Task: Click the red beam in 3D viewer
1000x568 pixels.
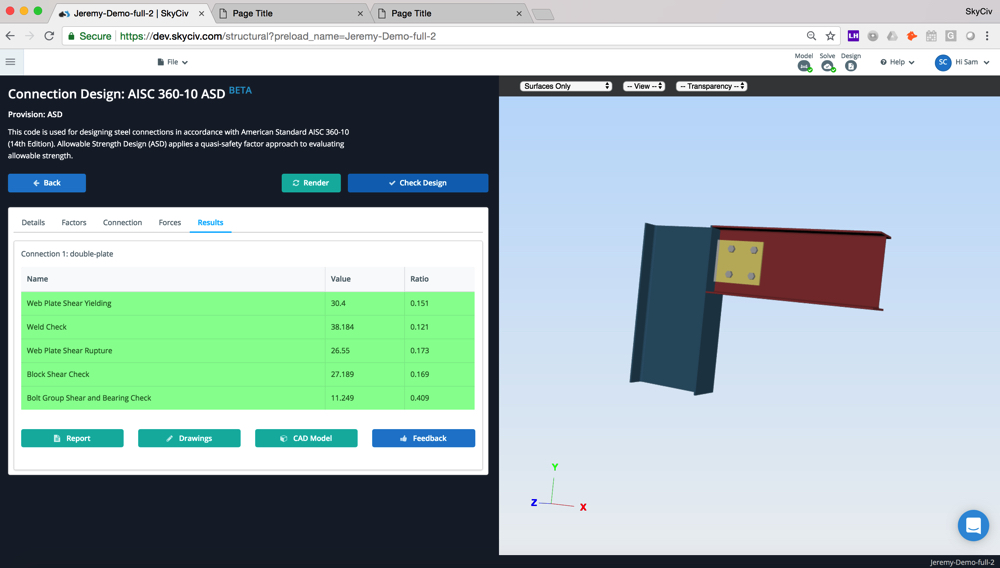Action: click(x=823, y=271)
